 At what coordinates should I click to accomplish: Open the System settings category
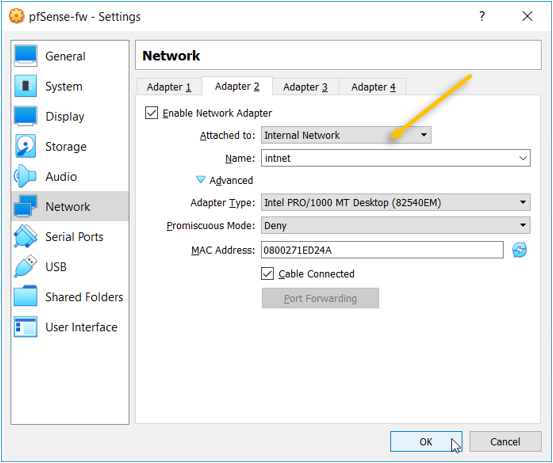click(x=70, y=86)
